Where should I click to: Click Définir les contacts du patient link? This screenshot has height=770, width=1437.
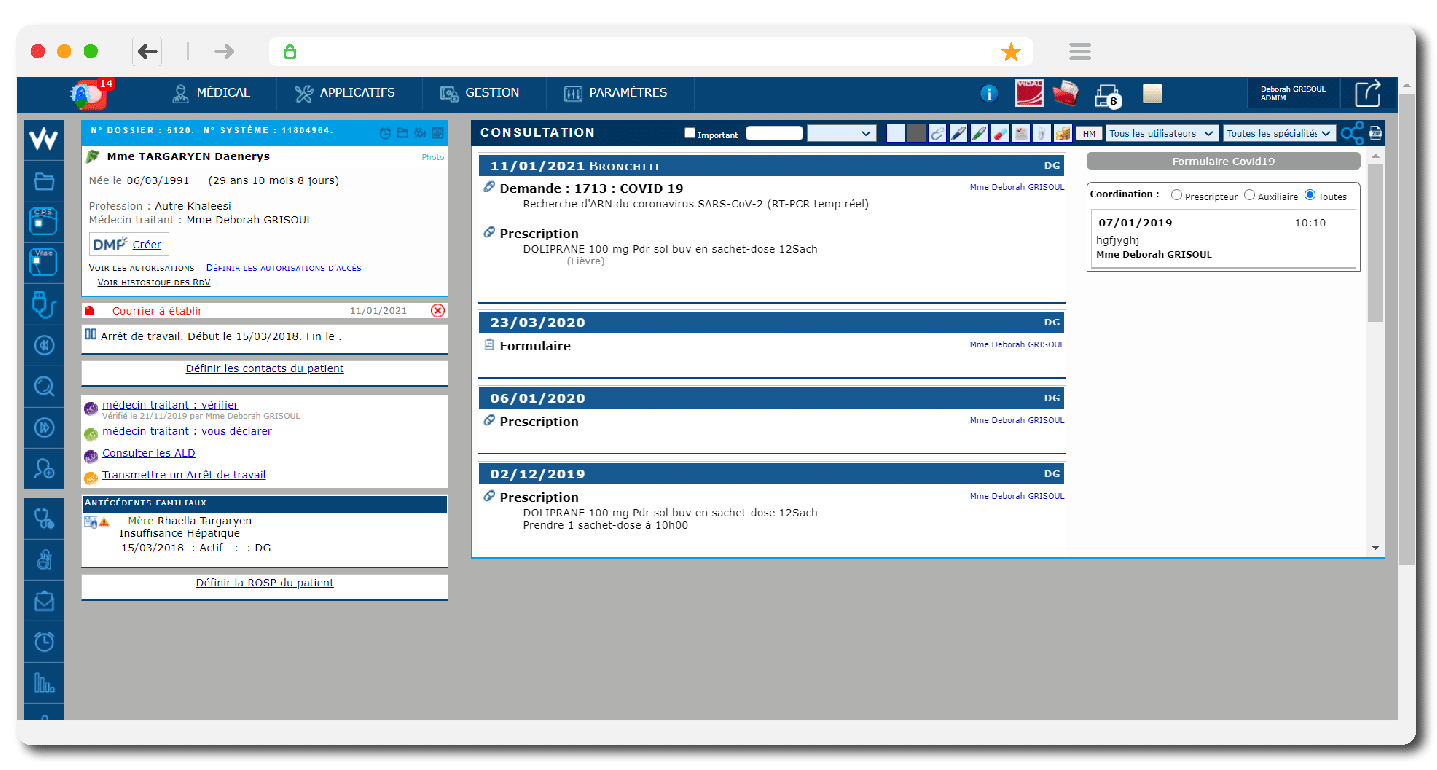click(264, 368)
